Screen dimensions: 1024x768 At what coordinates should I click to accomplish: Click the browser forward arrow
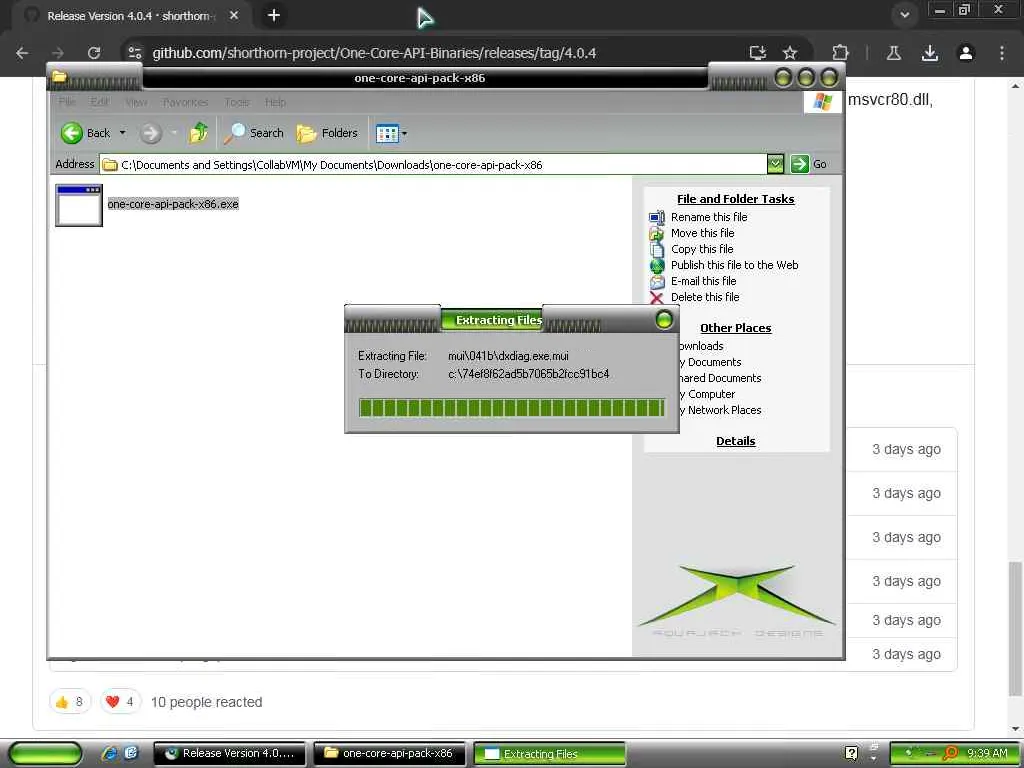pos(58,53)
